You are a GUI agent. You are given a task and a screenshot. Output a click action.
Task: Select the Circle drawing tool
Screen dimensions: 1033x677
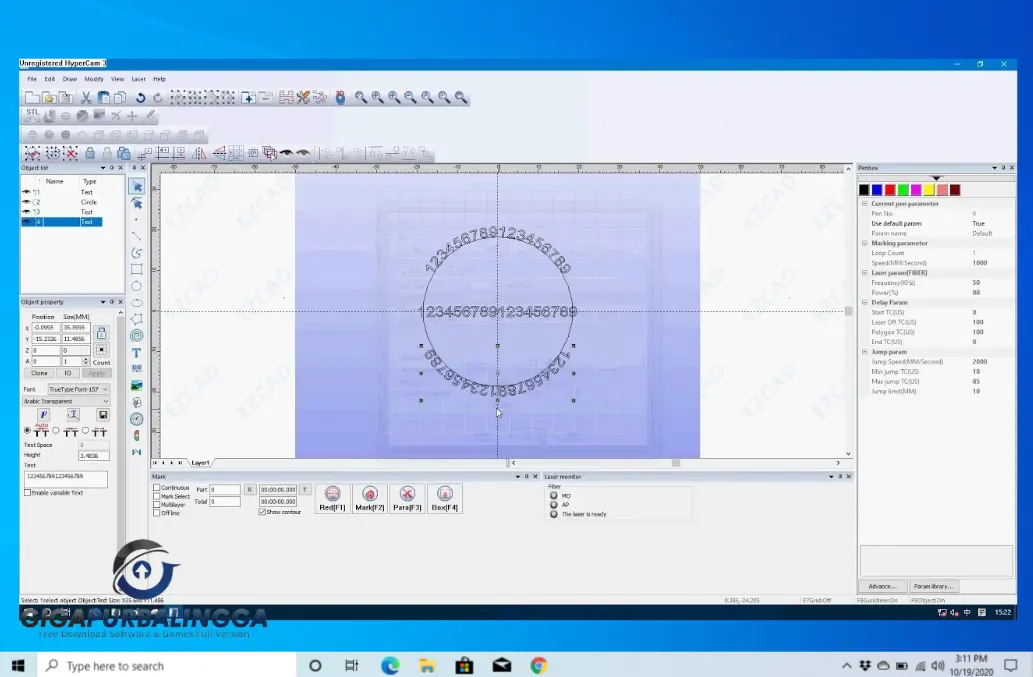click(136, 286)
